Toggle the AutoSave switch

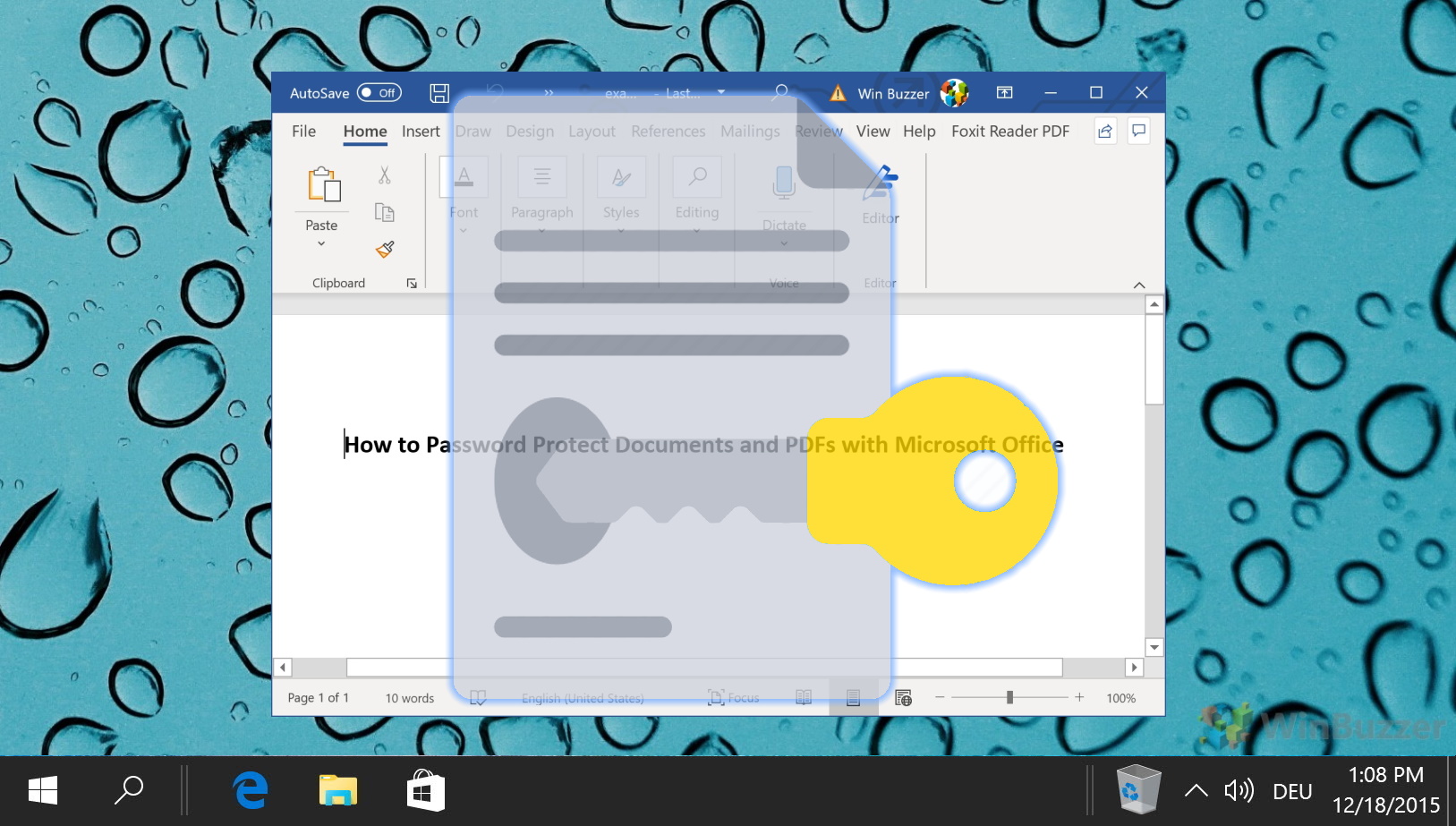coord(379,93)
